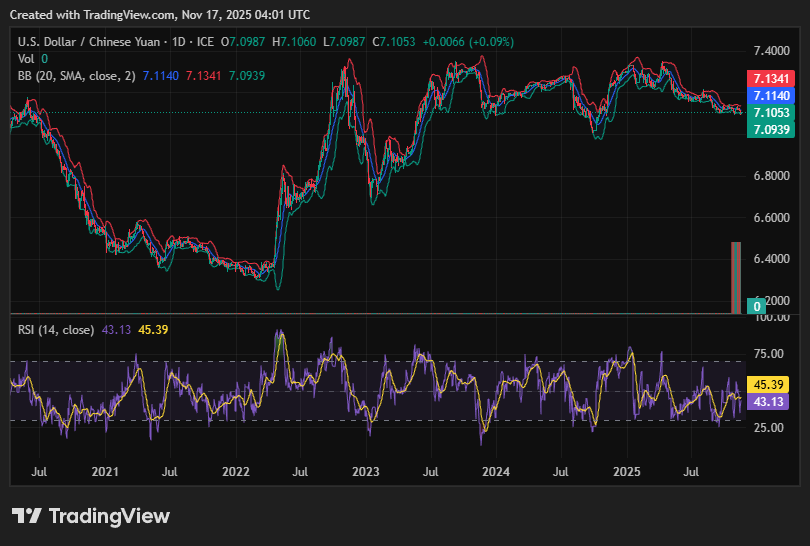
Task: Click the 7.4000 level on price scale
Action: 771,50
